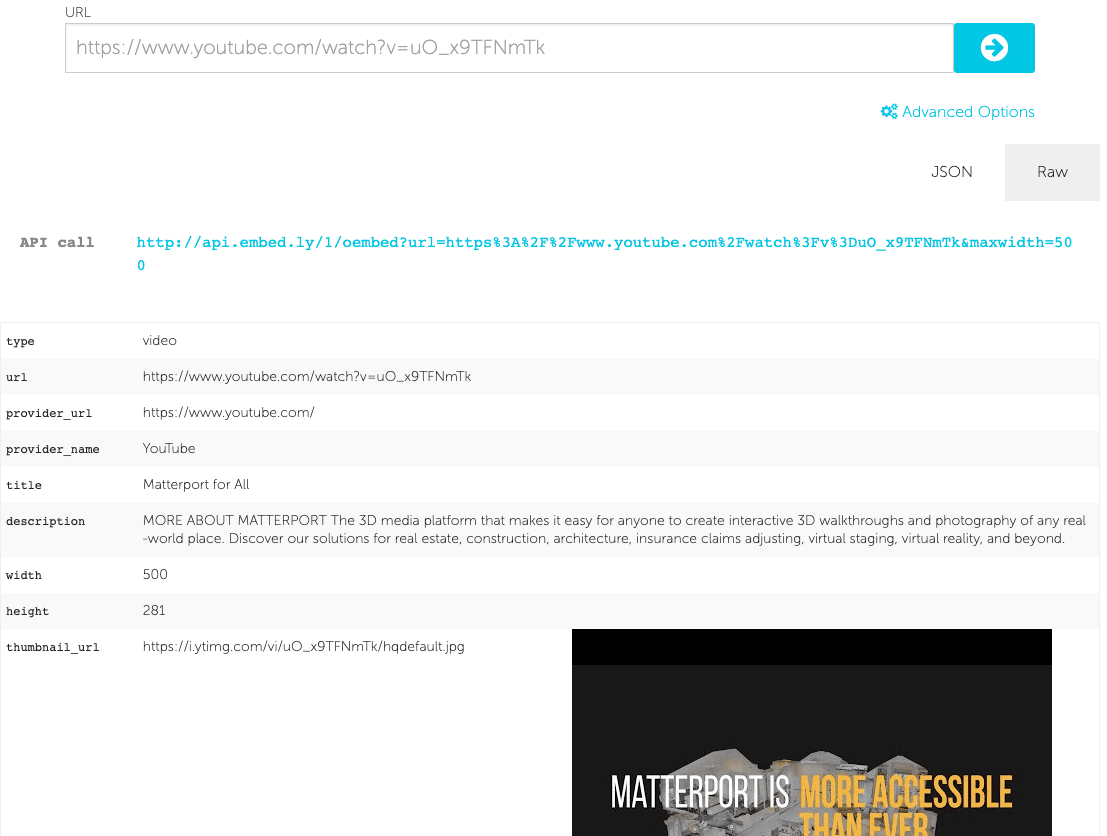Select the thumbnail_url hqdefault.jpg value
The width and height of the screenshot is (1107, 836).
point(304,646)
